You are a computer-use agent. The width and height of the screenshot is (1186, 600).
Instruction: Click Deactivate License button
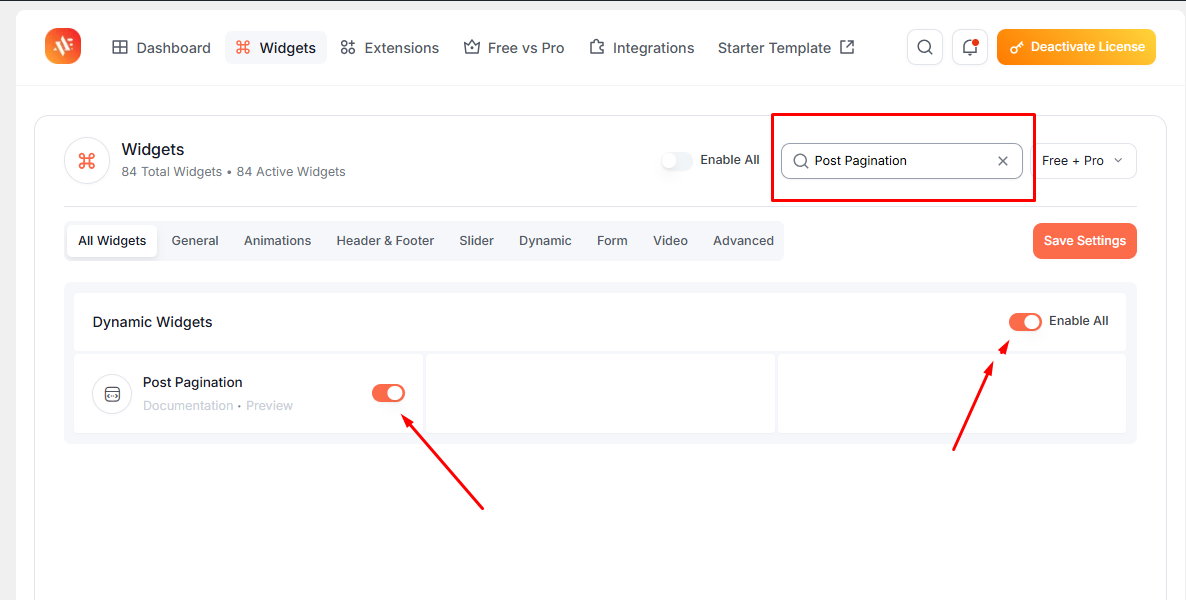[x=1076, y=47]
